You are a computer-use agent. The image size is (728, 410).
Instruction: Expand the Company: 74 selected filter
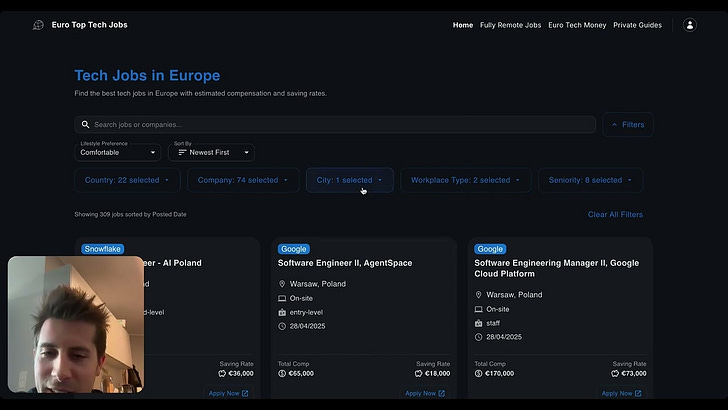(x=243, y=180)
